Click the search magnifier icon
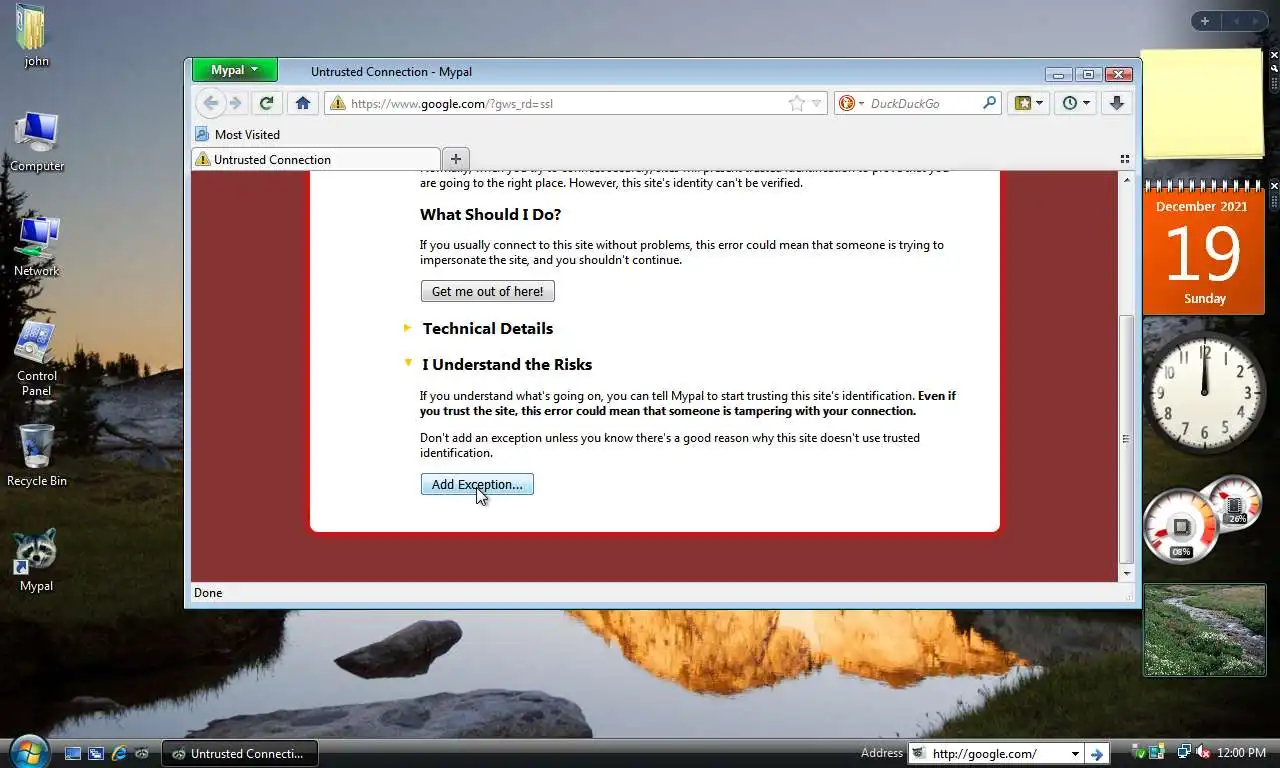The image size is (1280, 768). pos(989,103)
